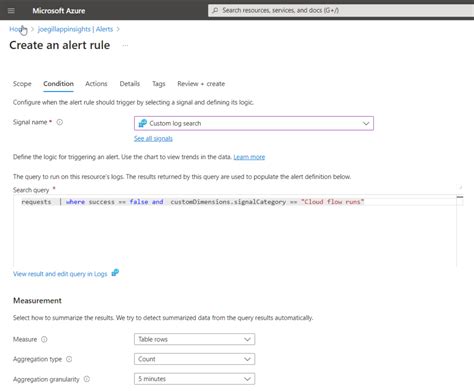Click the Custom log search signal icon
Viewport: 474px width, 391px height.
[x=143, y=123]
